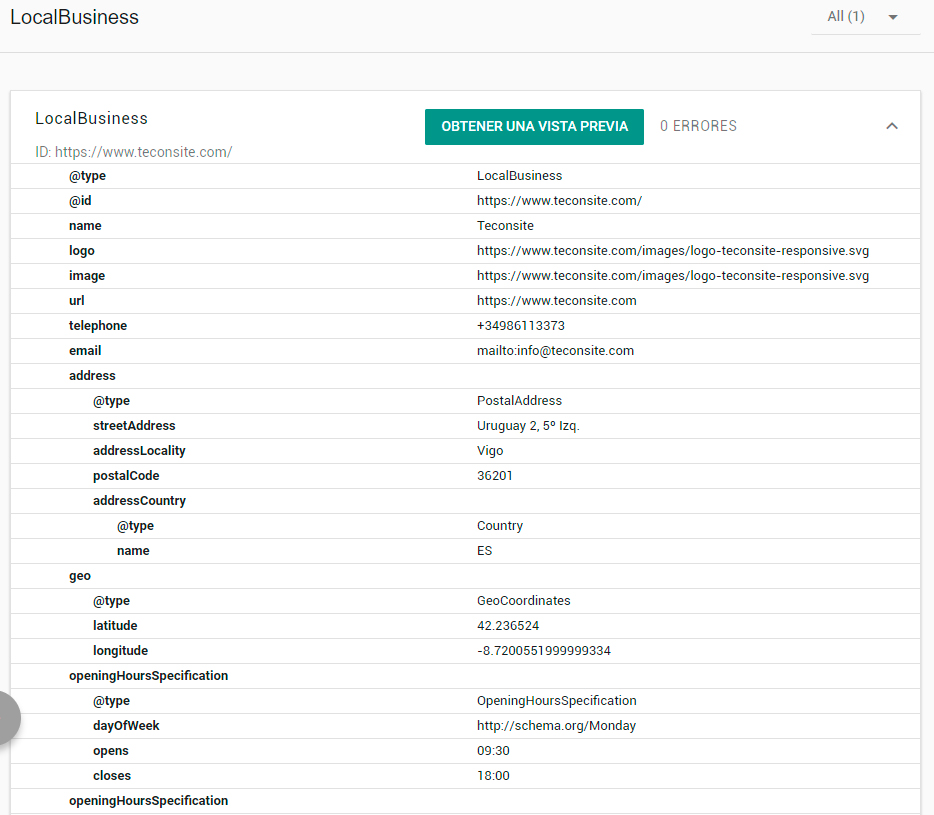Click the LocalBusiness value of top @type
The width and height of the screenshot is (934, 815).
coord(519,176)
